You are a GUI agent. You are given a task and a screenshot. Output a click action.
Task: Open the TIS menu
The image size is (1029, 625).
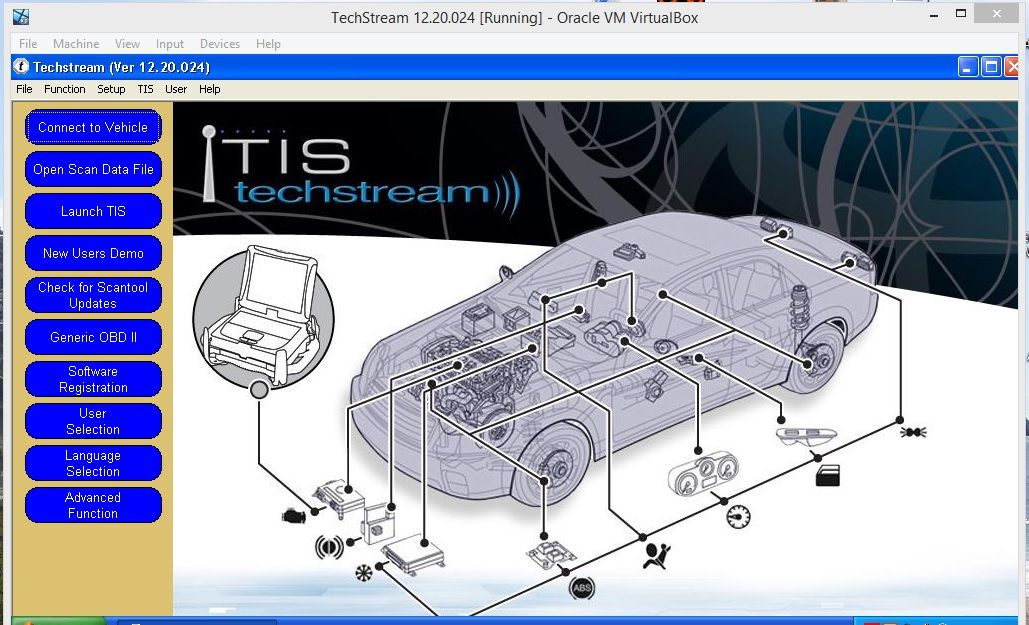145,89
